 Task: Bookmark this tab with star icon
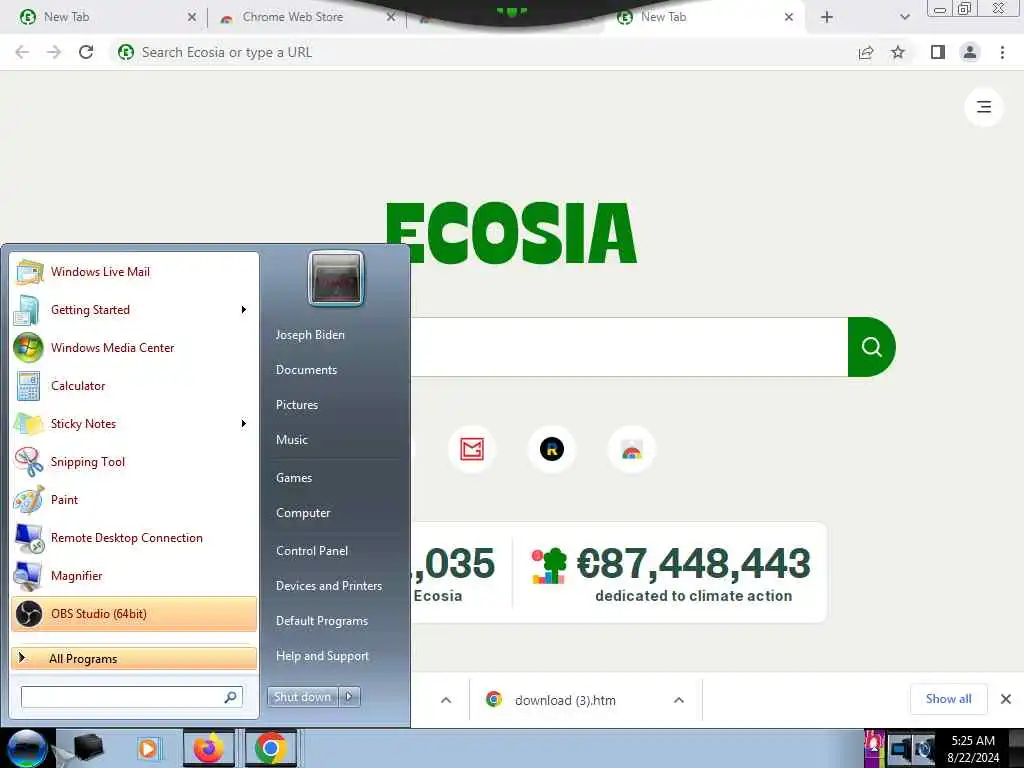pyautogui.click(x=898, y=52)
